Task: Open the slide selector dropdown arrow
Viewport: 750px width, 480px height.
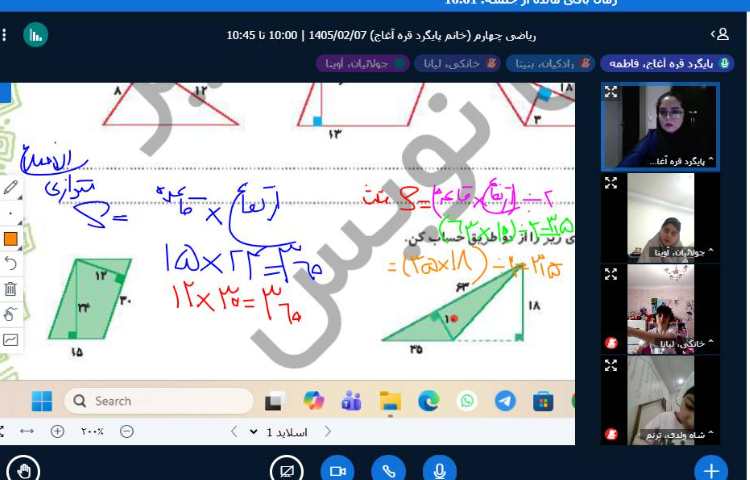Action: click(x=254, y=432)
